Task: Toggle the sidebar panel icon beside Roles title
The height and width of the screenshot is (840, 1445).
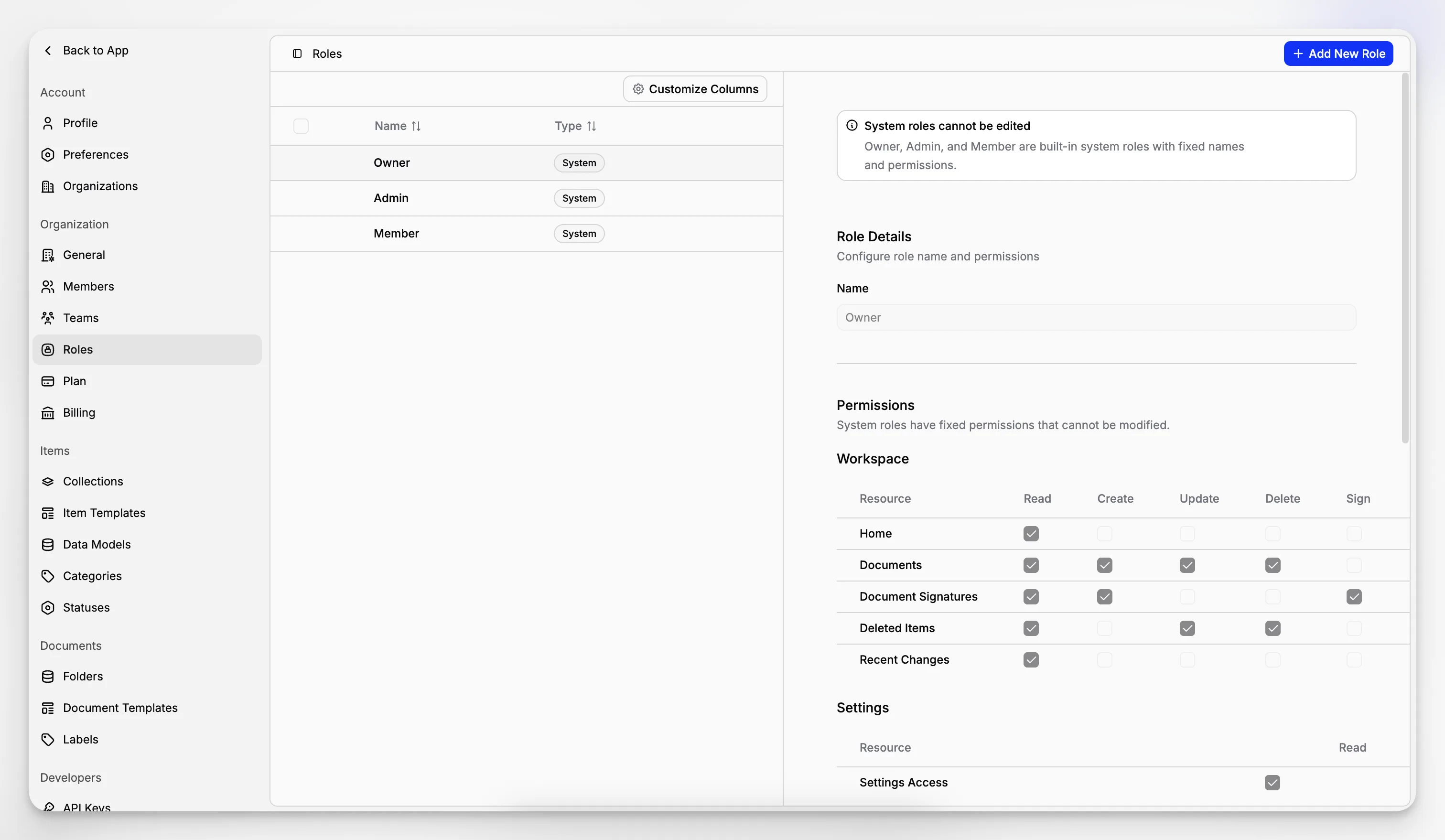Action: pyautogui.click(x=297, y=54)
